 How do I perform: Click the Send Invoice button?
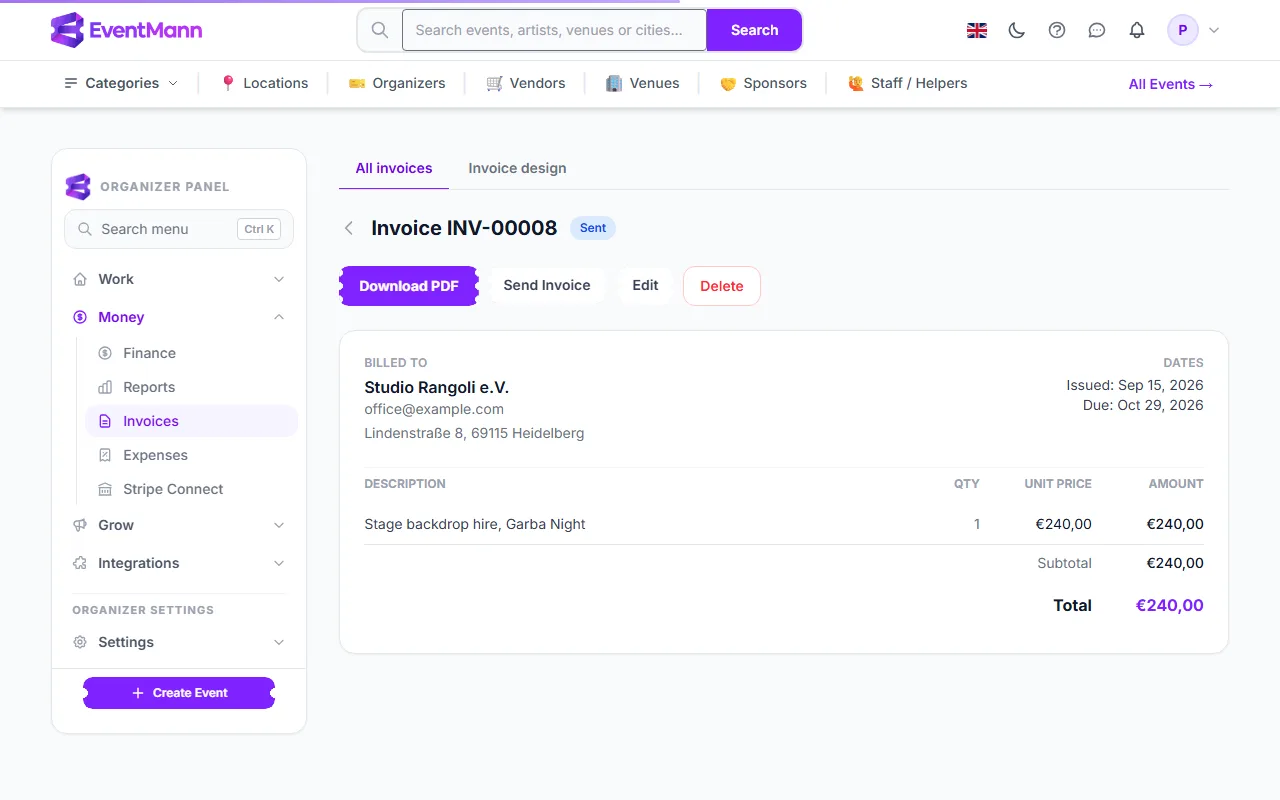(547, 285)
